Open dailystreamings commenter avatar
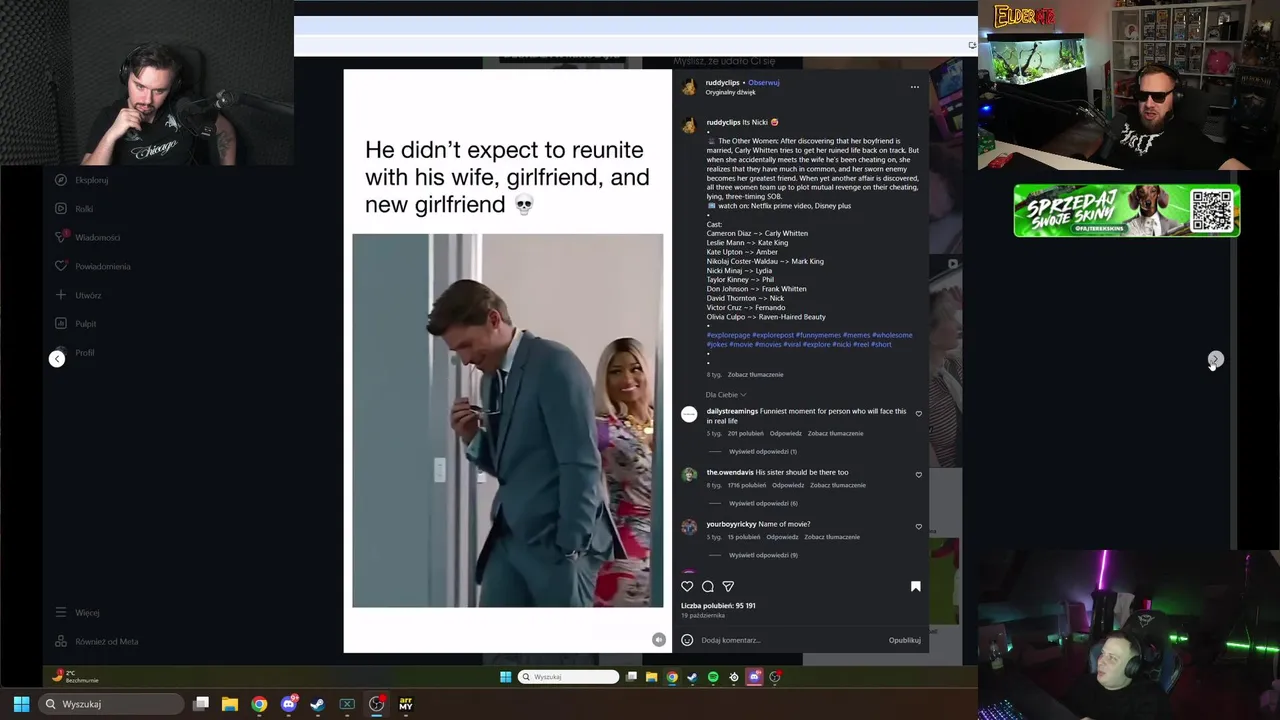Image resolution: width=1280 pixels, height=720 pixels. pyautogui.click(x=689, y=414)
